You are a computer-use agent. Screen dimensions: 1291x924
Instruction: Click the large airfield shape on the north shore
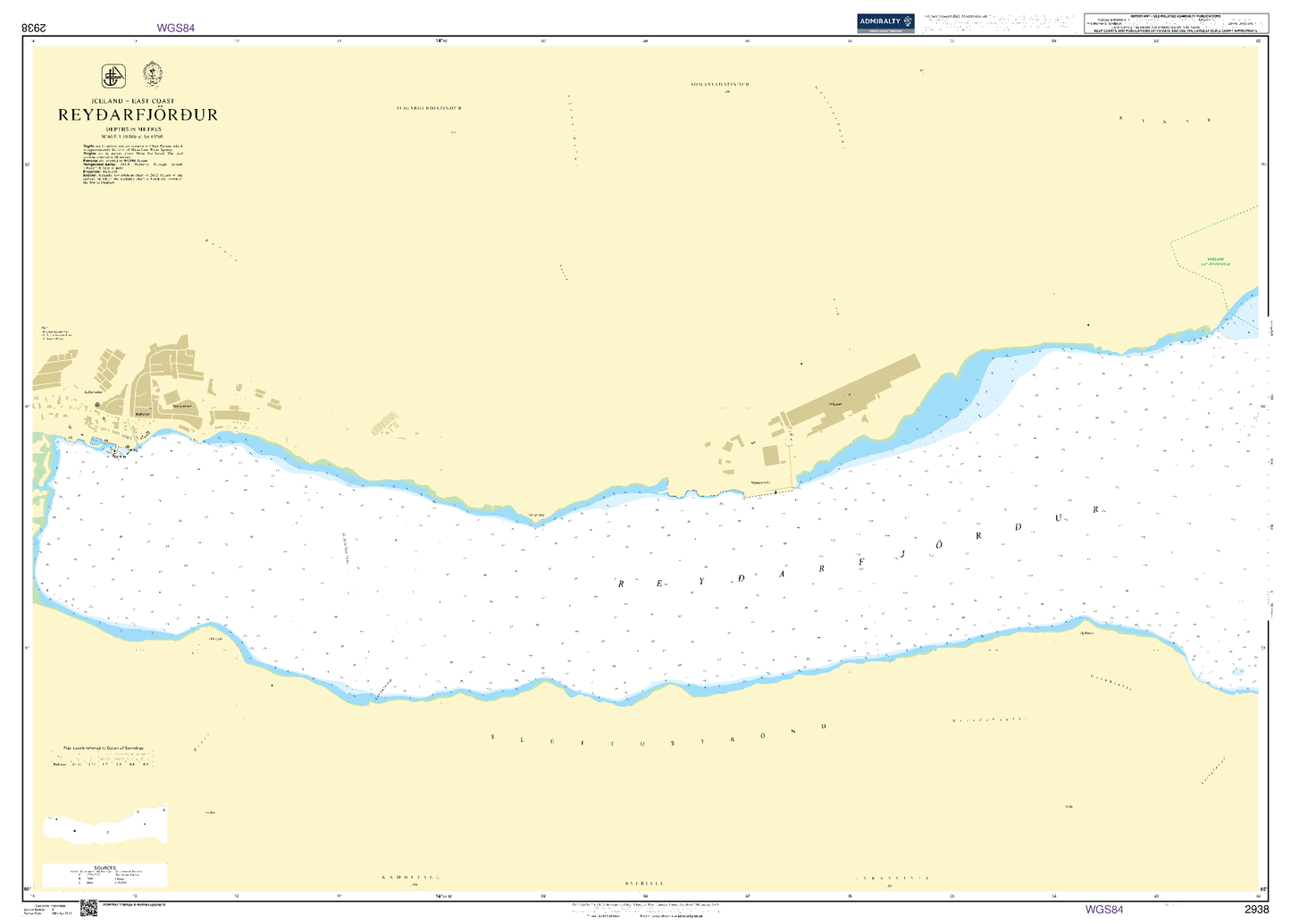(853, 396)
